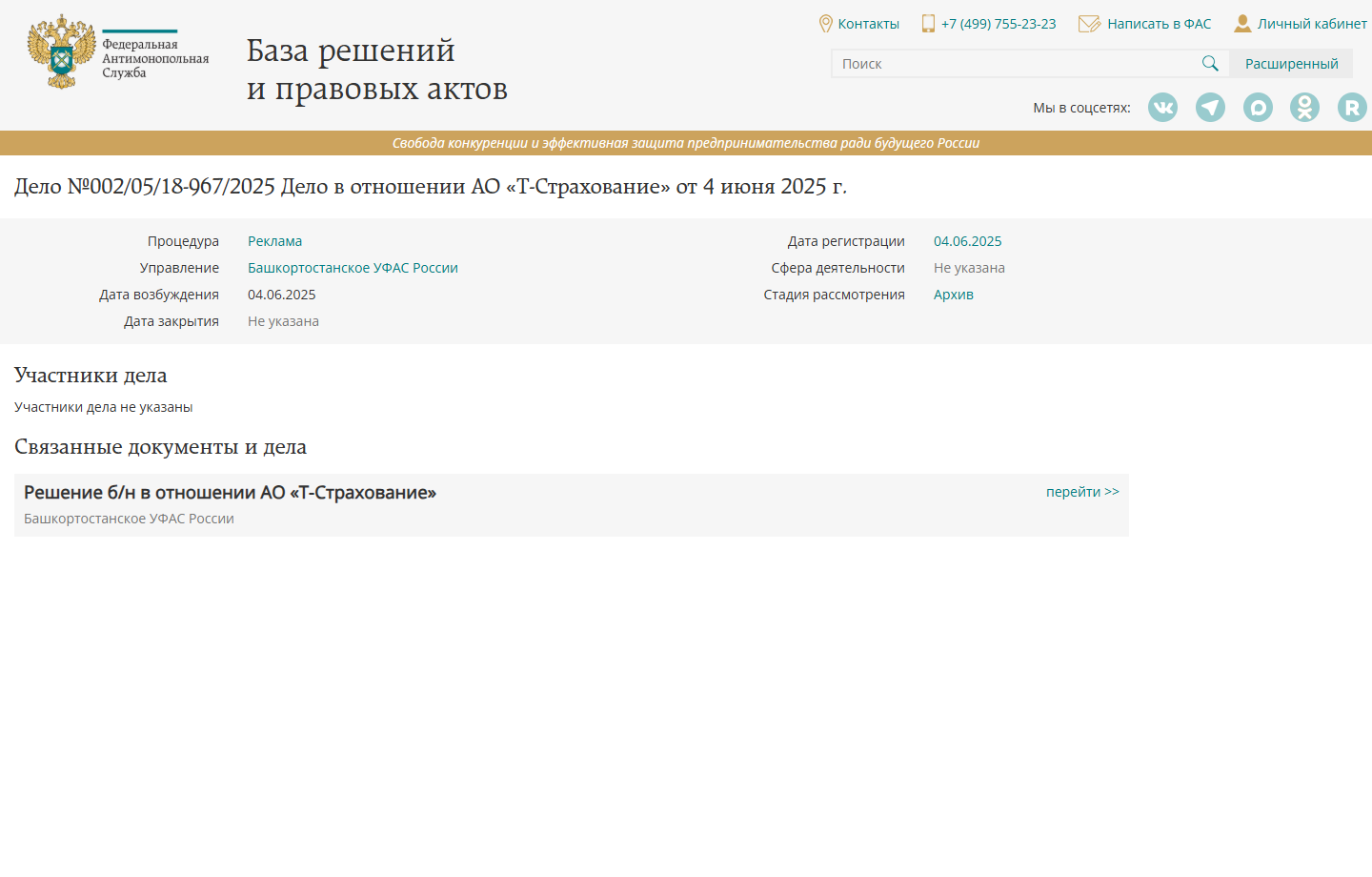Click the gray Башкортостанское УФАС России text under Решение
The height and width of the screenshot is (877, 1372).
[x=129, y=519]
